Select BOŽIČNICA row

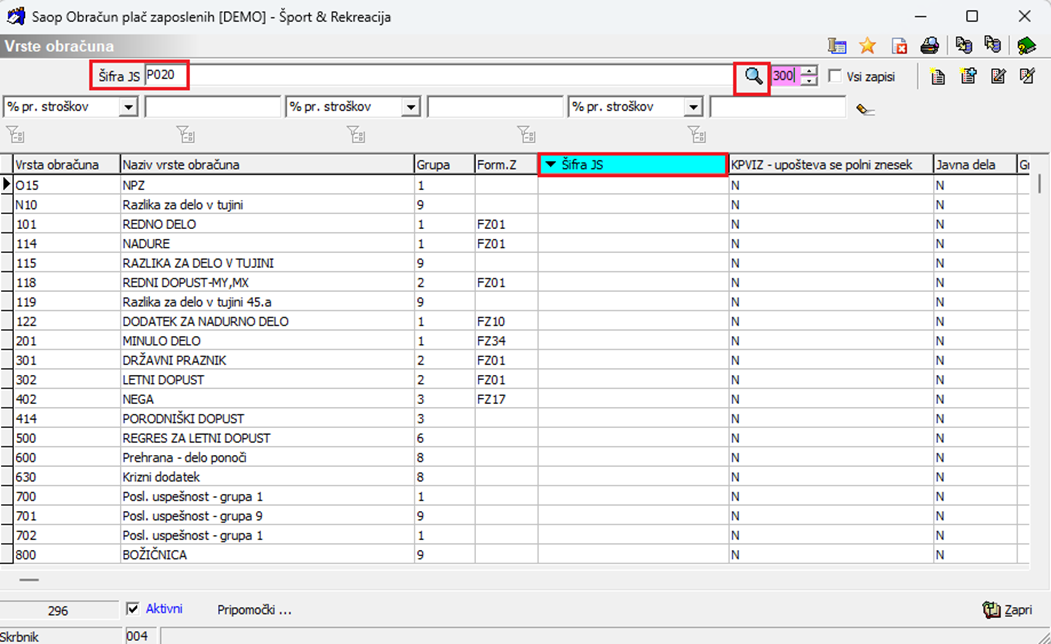point(515,554)
